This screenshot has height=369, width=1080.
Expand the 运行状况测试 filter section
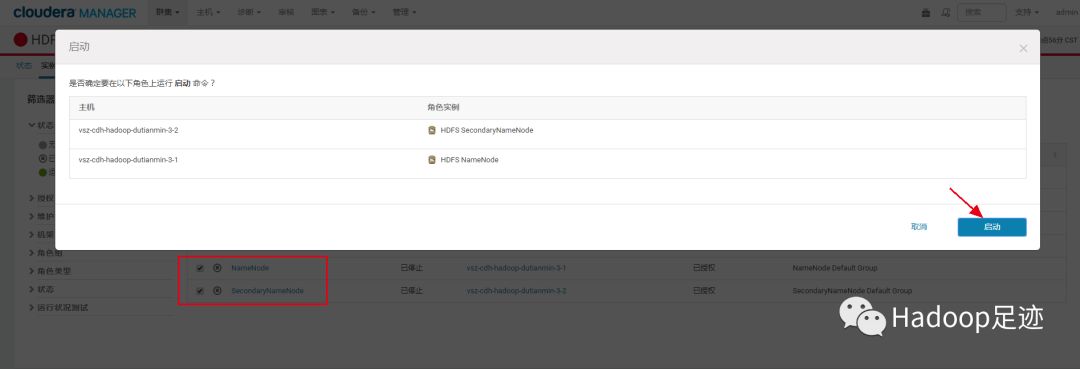[x=58, y=308]
